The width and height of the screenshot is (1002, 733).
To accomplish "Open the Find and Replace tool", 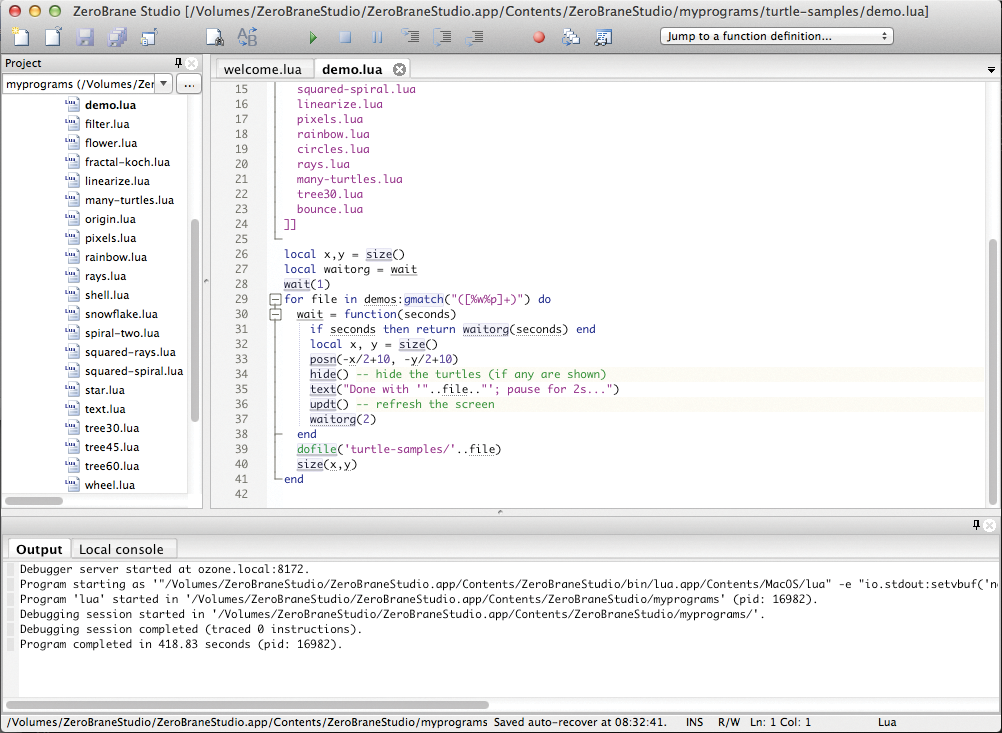I will click(246, 36).
